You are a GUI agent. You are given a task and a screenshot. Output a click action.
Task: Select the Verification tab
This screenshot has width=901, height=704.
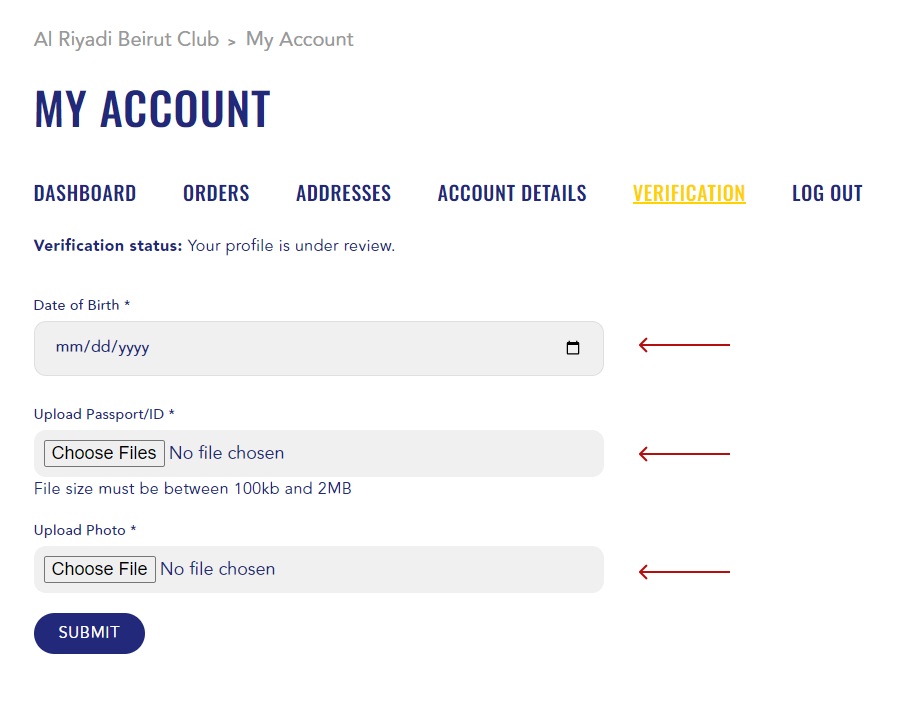coord(689,193)
